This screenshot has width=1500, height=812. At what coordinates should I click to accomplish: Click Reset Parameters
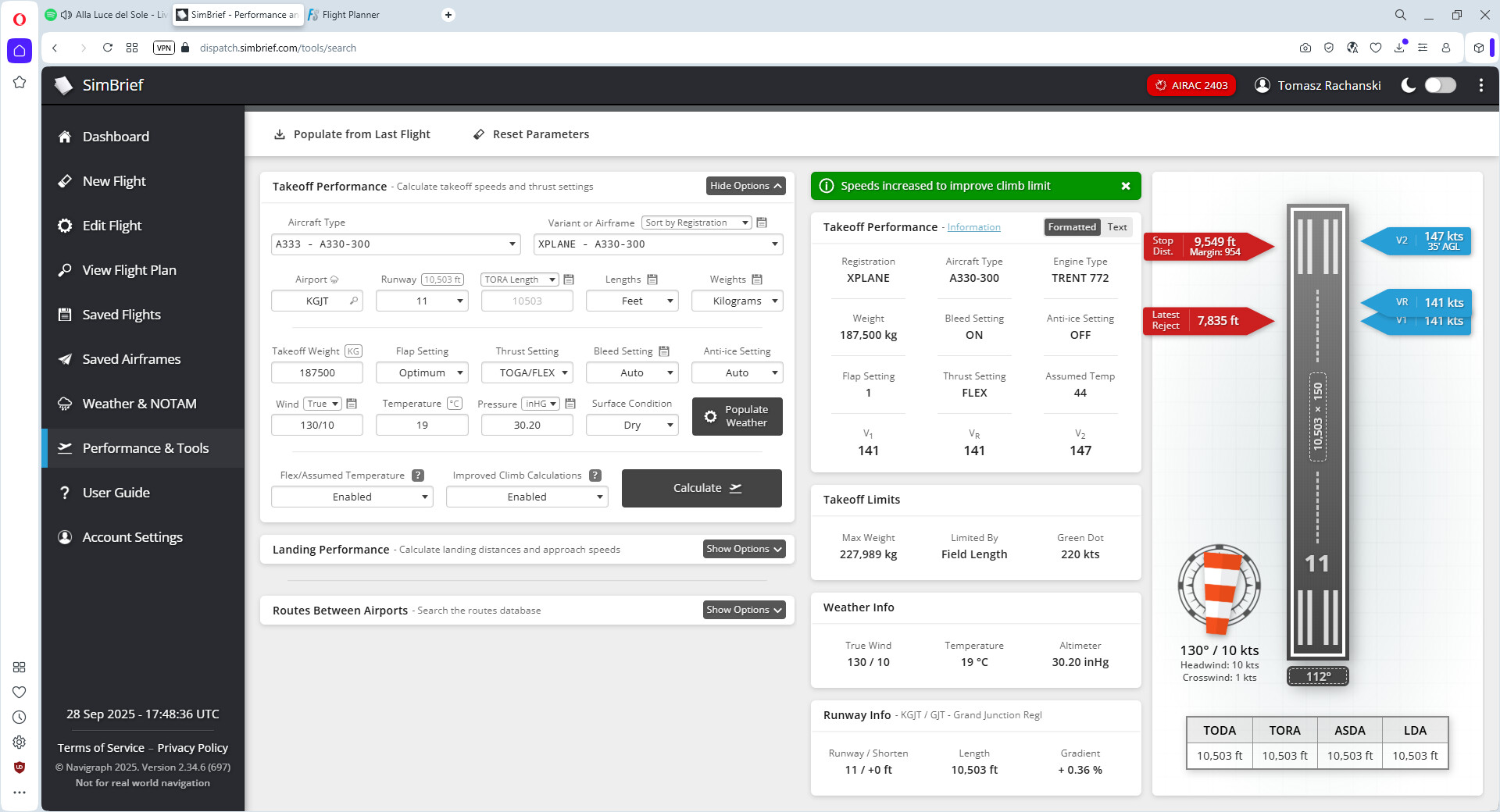click(x=531, y=134)
